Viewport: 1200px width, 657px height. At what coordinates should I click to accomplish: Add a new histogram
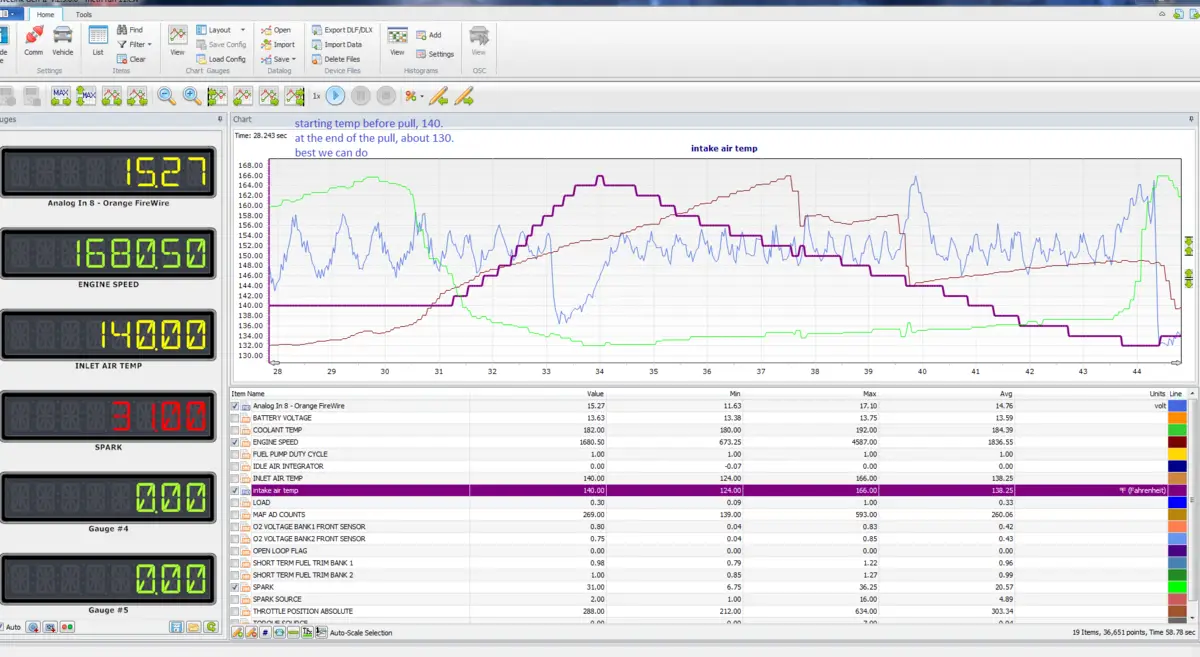click(429, 35)
